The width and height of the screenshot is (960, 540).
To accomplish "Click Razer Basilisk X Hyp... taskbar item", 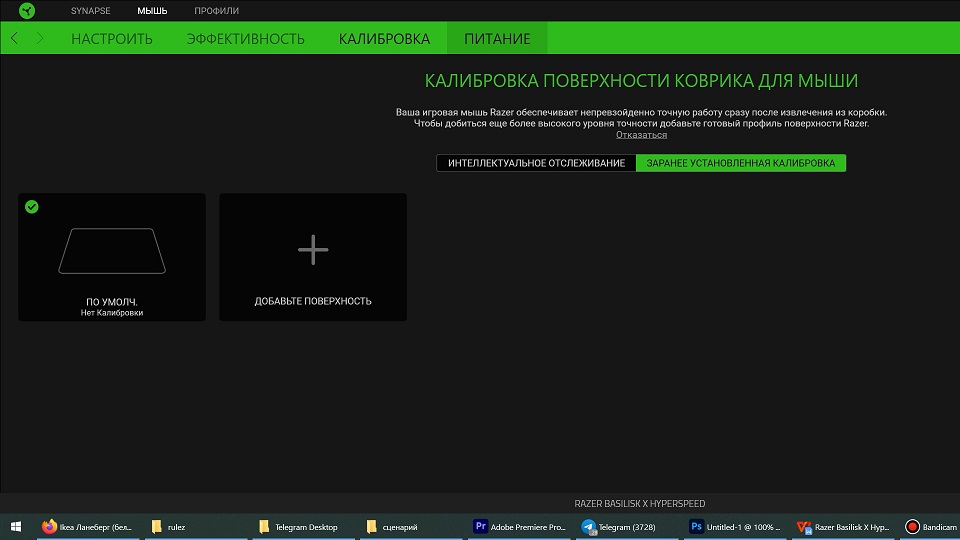I will click(x=842, y=527).
